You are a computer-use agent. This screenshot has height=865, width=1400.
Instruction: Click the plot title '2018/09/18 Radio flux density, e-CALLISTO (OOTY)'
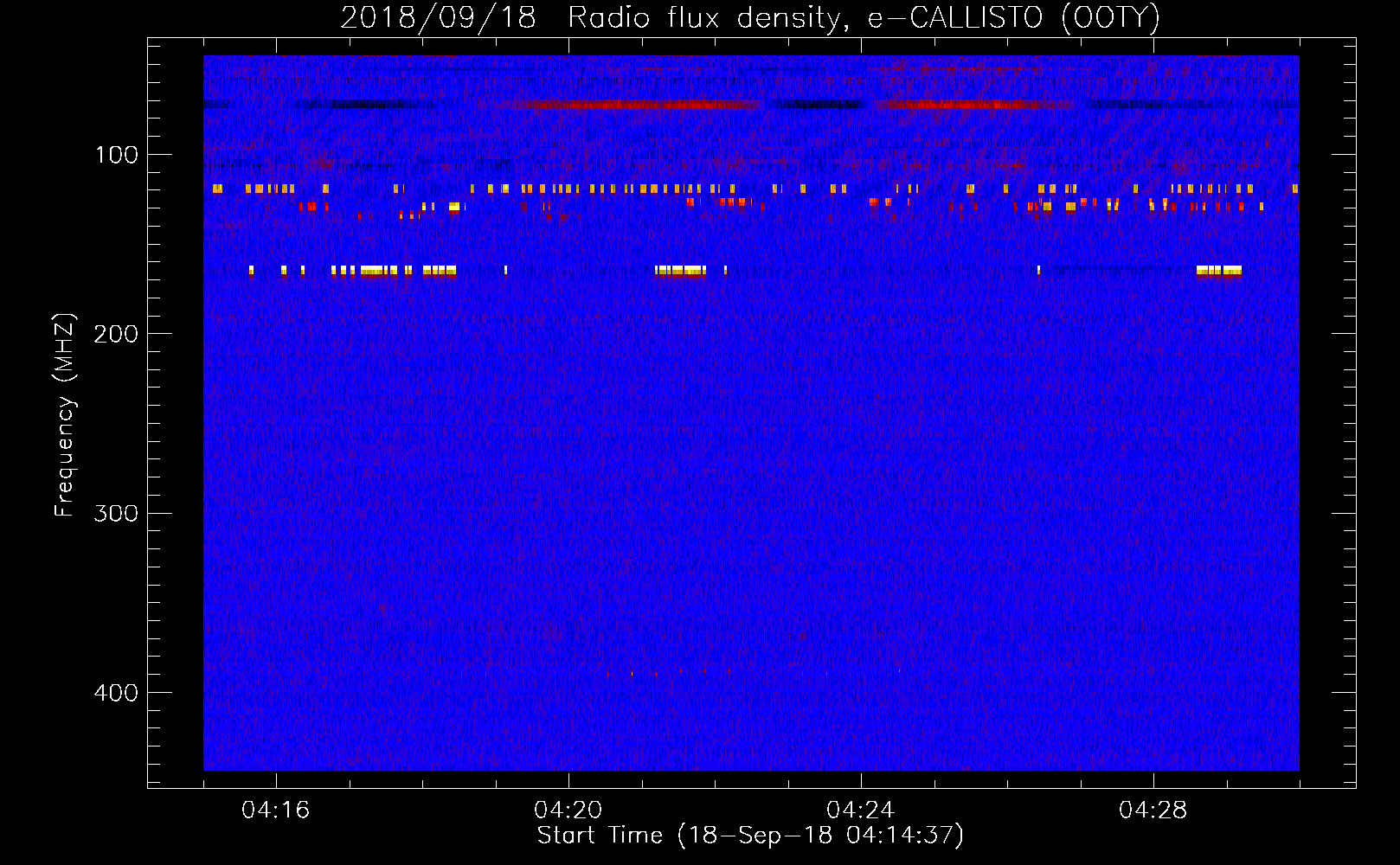[x=750, y=17]
